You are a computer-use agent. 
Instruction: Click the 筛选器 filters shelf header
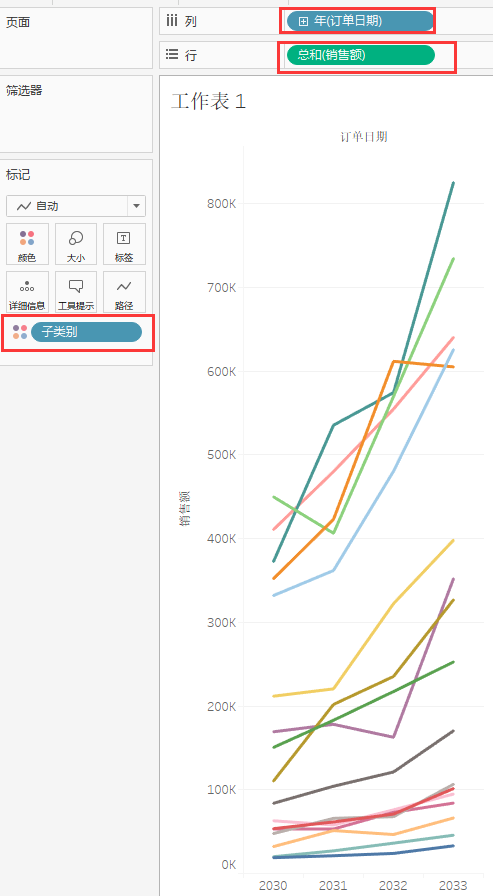(x=24, y=90)
